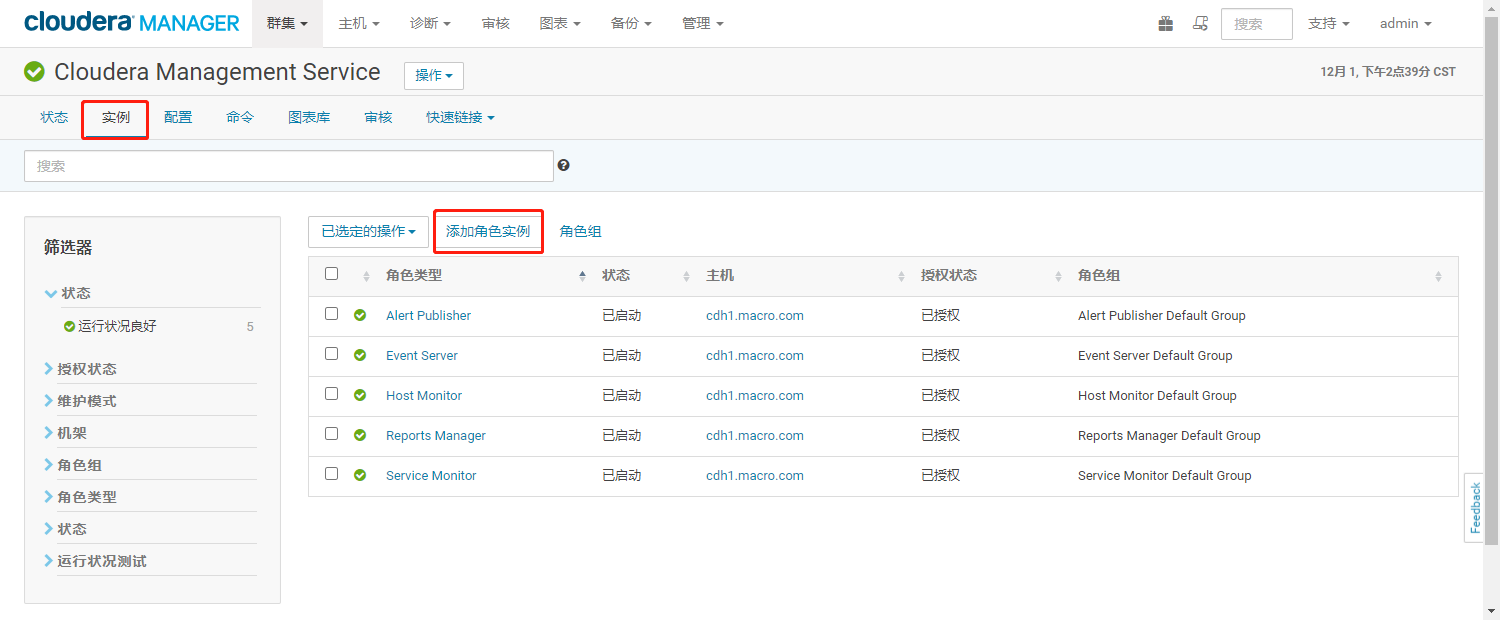Switch to the 图表库 tab
Viewport: 1500px width, 620px height.
309,117
